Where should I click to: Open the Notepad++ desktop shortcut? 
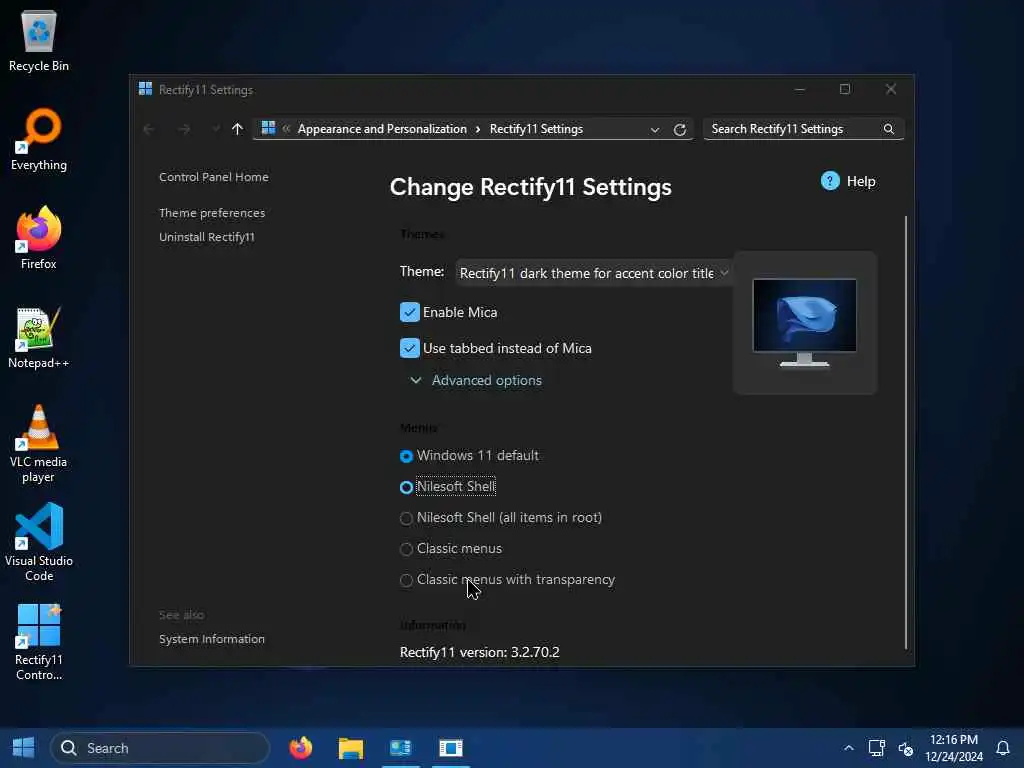39,337
